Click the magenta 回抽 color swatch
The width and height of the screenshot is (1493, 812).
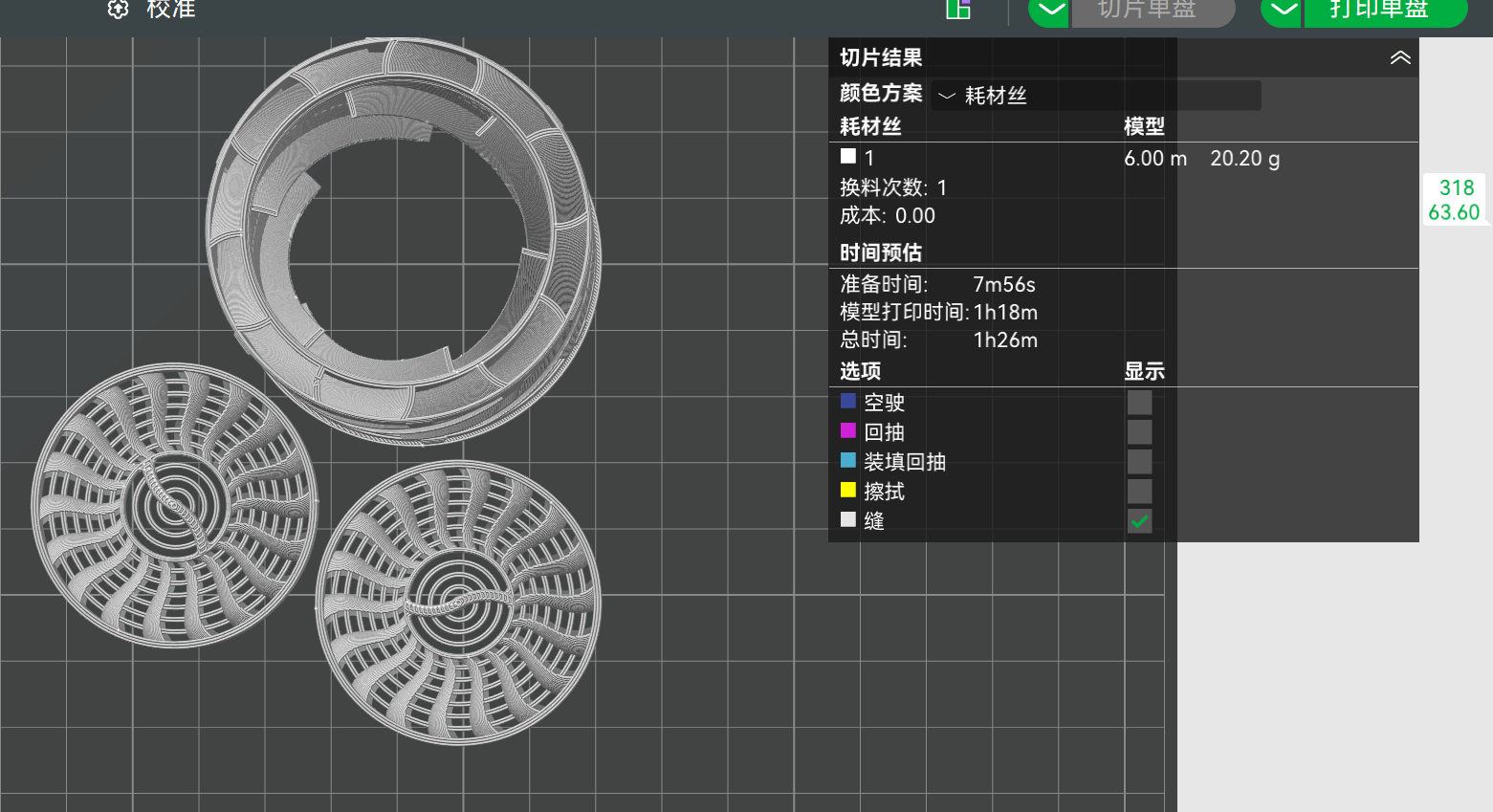[848, 430]
